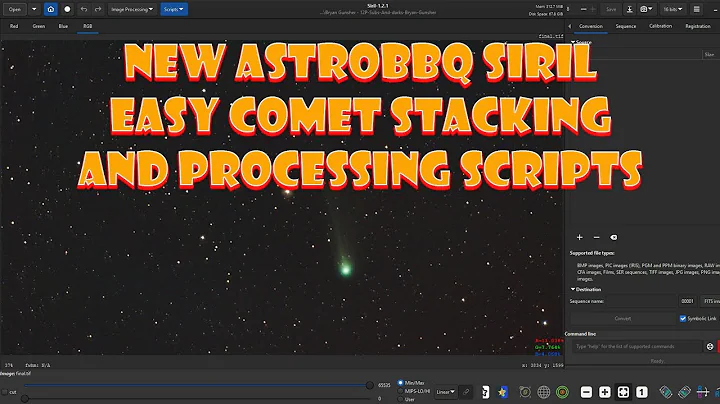Image resolution: width=720 pixels, height=404 pixels.
Task: Switch to the Red channel tab
Action: (x=14, y=26)
